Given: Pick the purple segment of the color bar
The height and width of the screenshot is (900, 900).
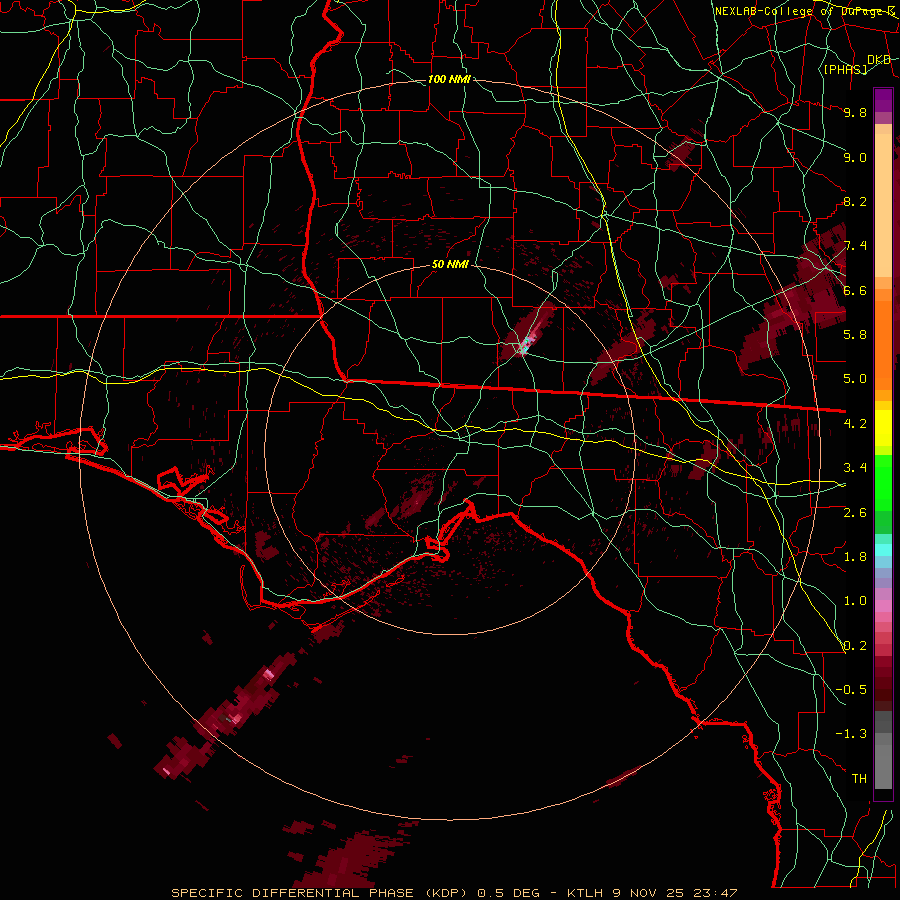Looking at the screenshot, I should tap(883, 100).
